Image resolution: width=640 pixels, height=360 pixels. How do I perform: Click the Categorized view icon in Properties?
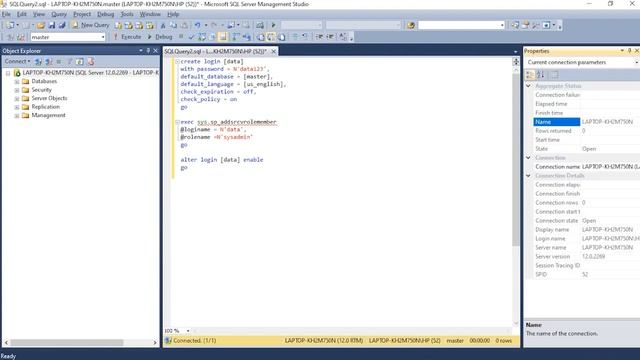pyautogui.click(x=530, y=75)
